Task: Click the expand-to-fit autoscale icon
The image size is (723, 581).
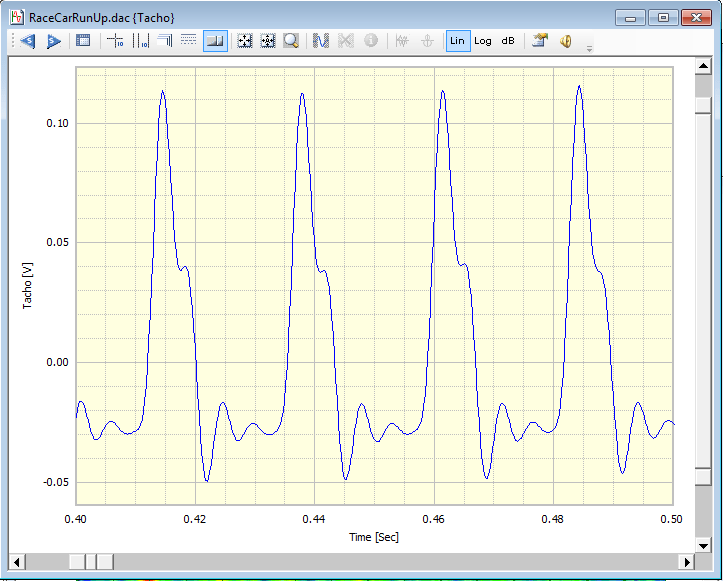Action: click(x=243, y=41)
